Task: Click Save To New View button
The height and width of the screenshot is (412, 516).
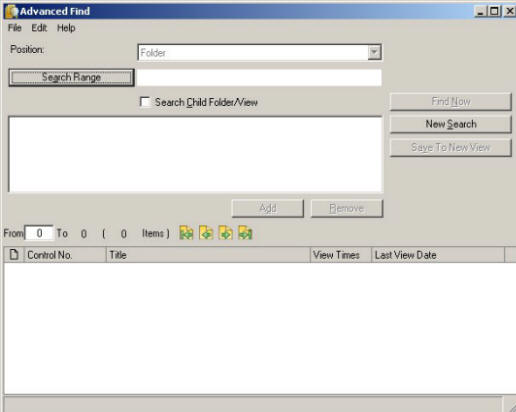Action: pyautogui.click(x=451, y=147)
